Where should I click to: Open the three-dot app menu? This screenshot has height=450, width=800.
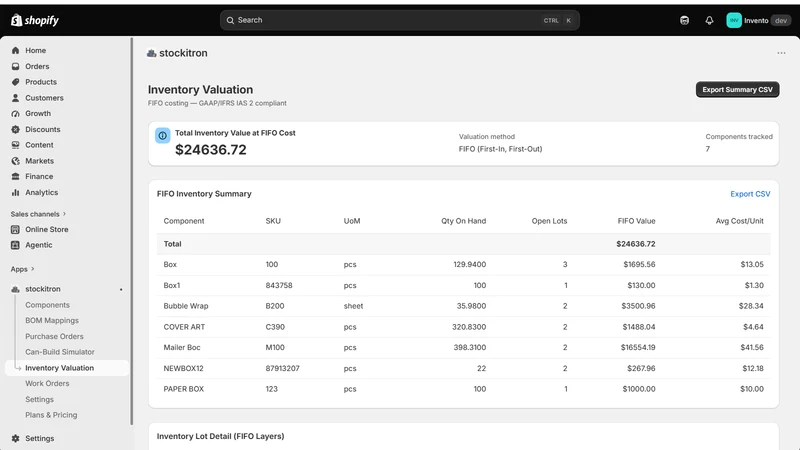781,53
